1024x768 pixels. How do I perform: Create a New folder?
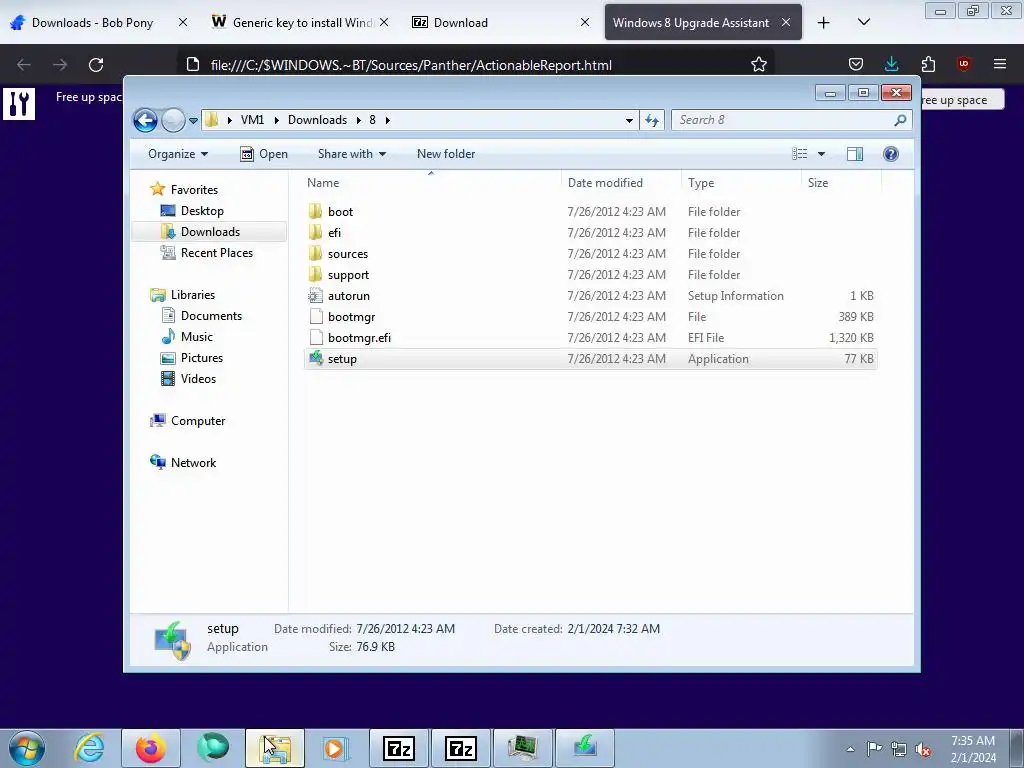tap(446, 154)
